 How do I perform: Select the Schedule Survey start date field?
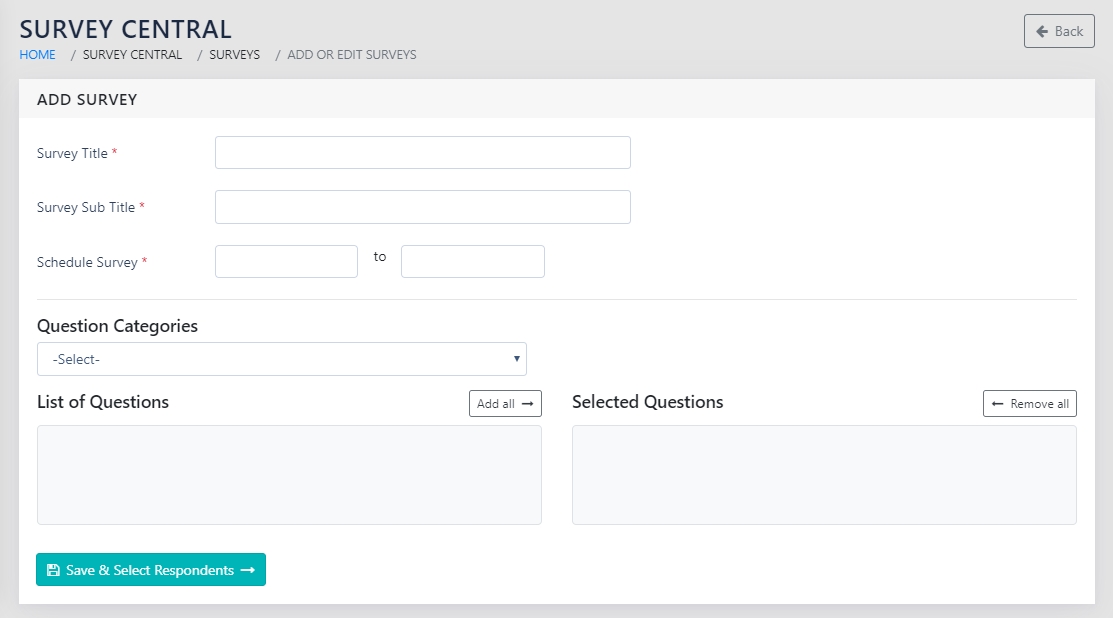pos(286,261)
